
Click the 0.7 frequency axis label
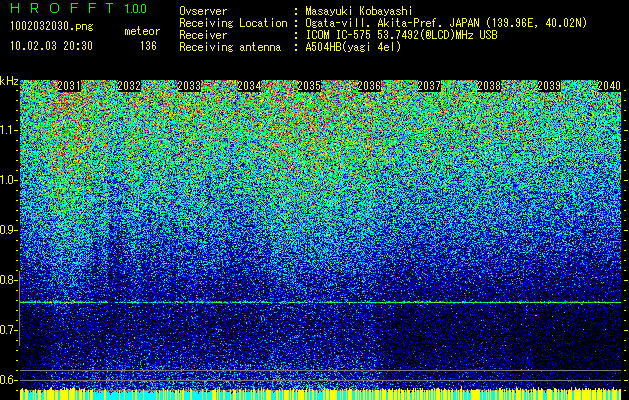coord(9,330)
